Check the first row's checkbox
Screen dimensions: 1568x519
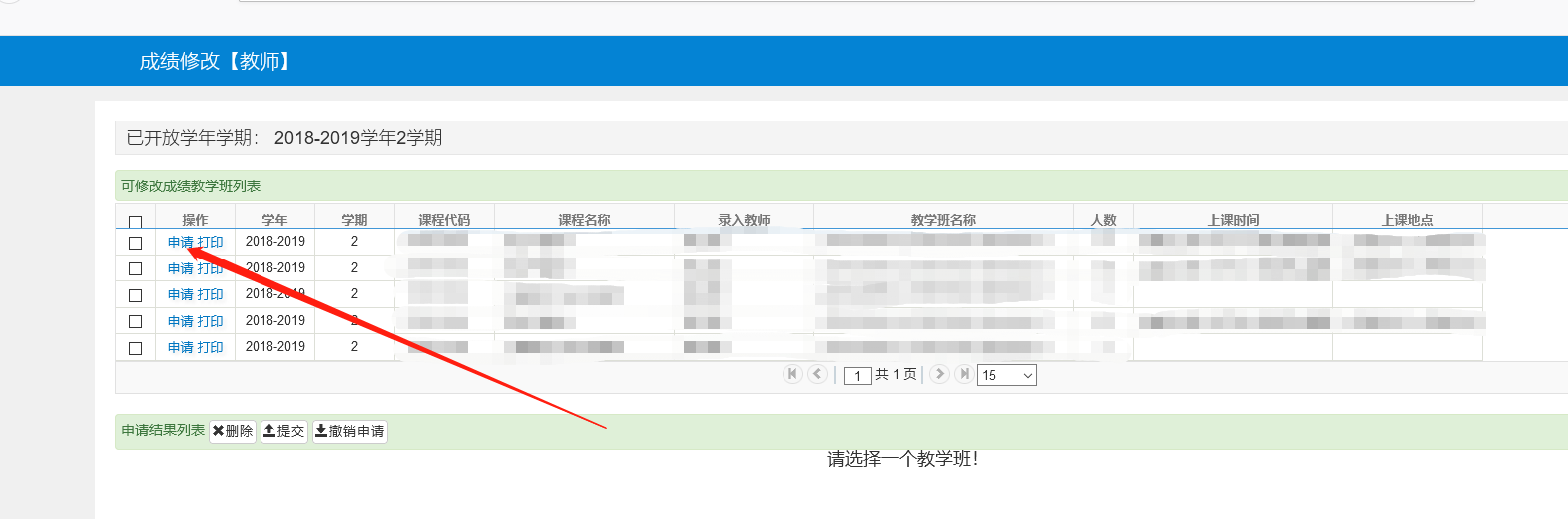tap(135, 243)
